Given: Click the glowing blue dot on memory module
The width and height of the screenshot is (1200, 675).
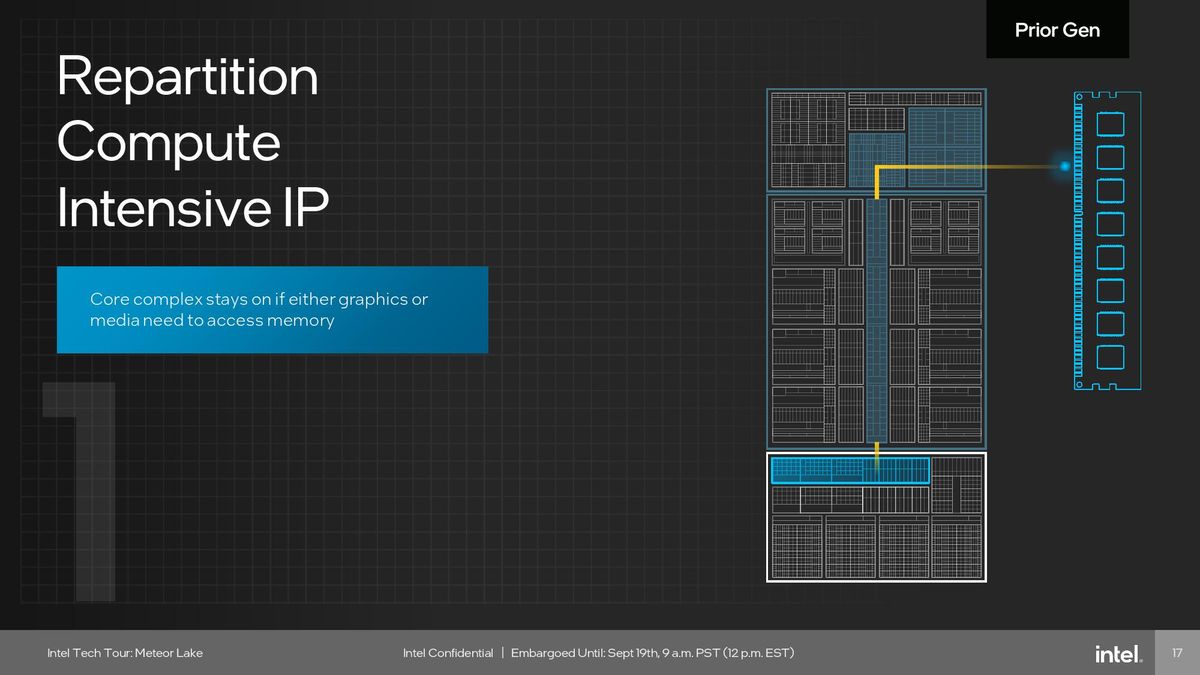Looking at the screenshot, I should click(x=1065, y=166).
